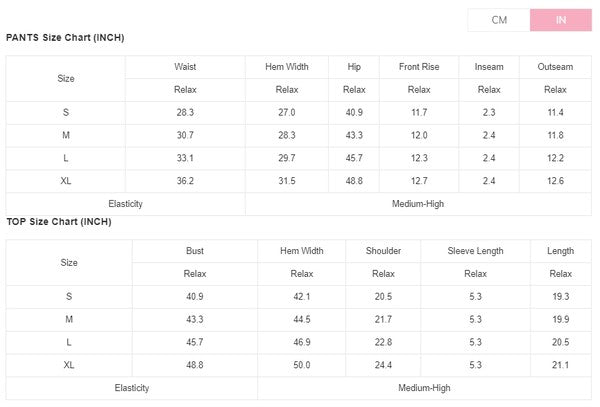
Task: Select top XL hem width value 50.0
Action: (x=301, y=365)
